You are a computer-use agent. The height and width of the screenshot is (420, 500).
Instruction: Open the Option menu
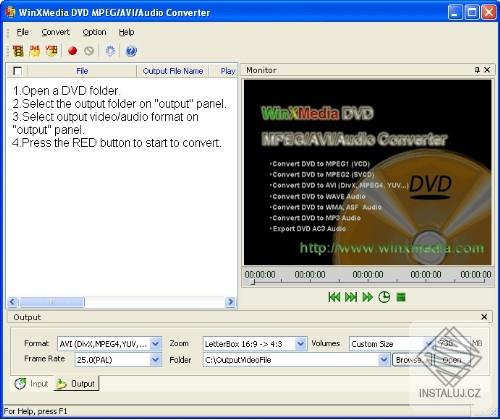pyautogui.click(x=95, y=32)
